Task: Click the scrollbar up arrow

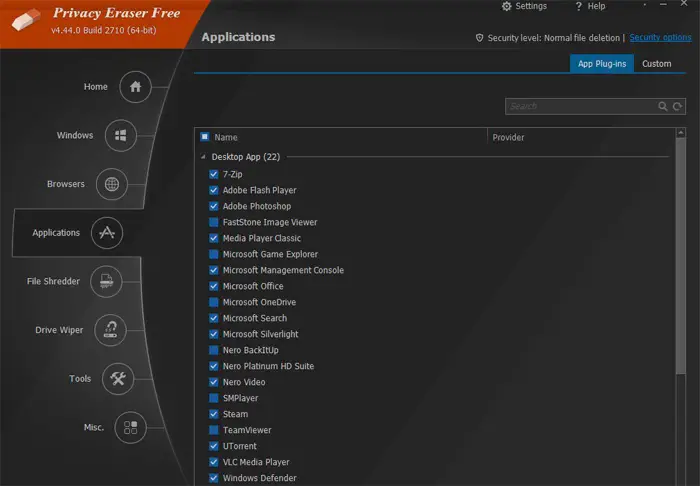Action: (x=680, y=132)
